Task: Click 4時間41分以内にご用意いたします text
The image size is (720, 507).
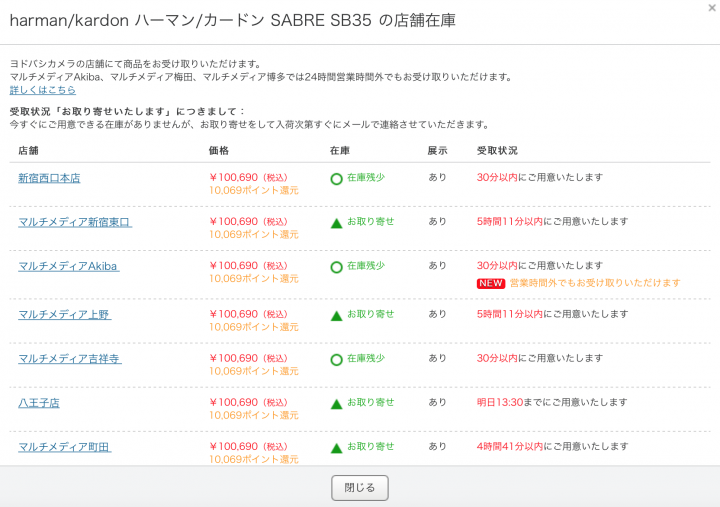Action: point(553,446)
